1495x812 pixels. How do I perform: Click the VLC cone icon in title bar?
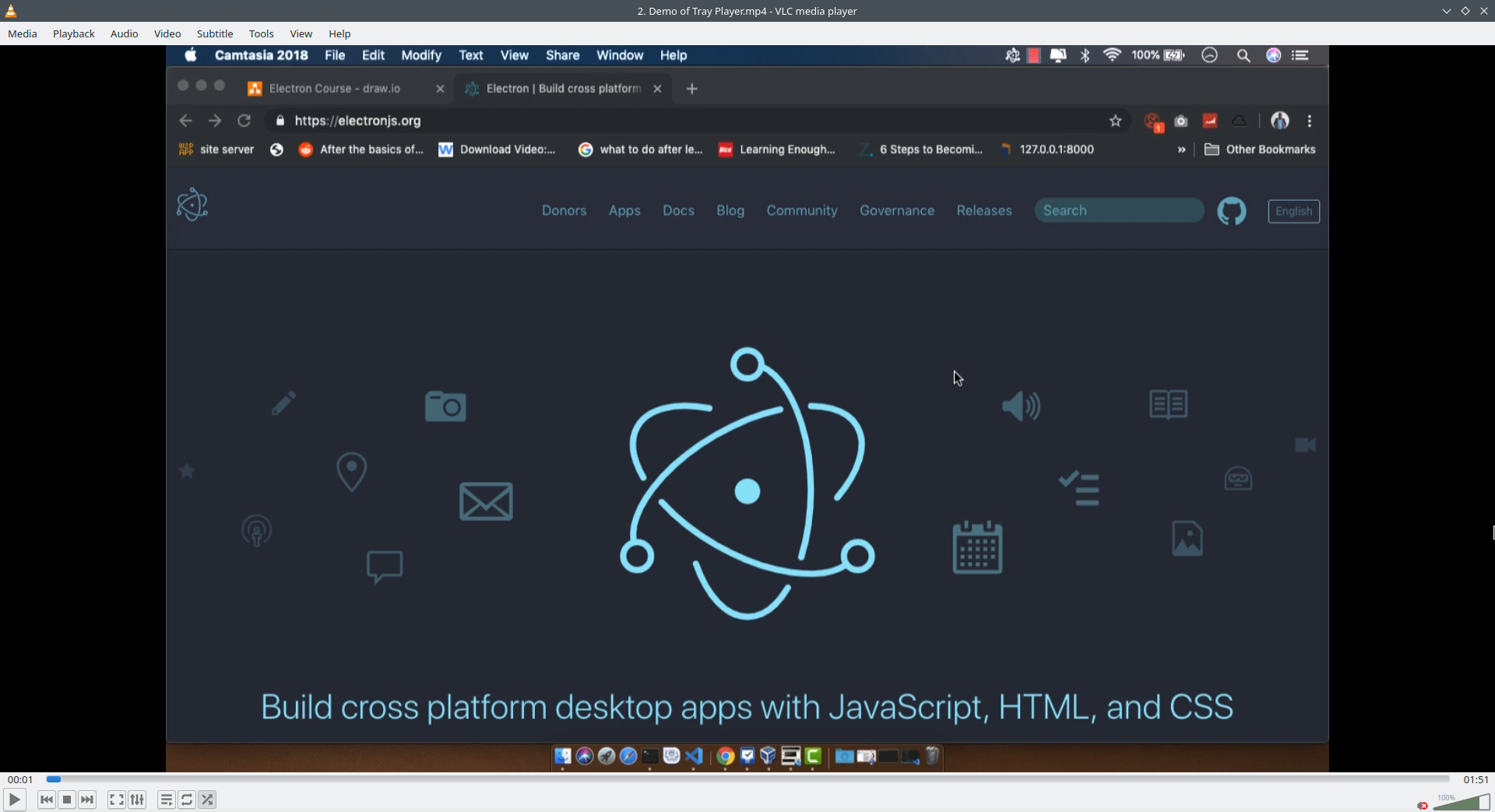11,11
